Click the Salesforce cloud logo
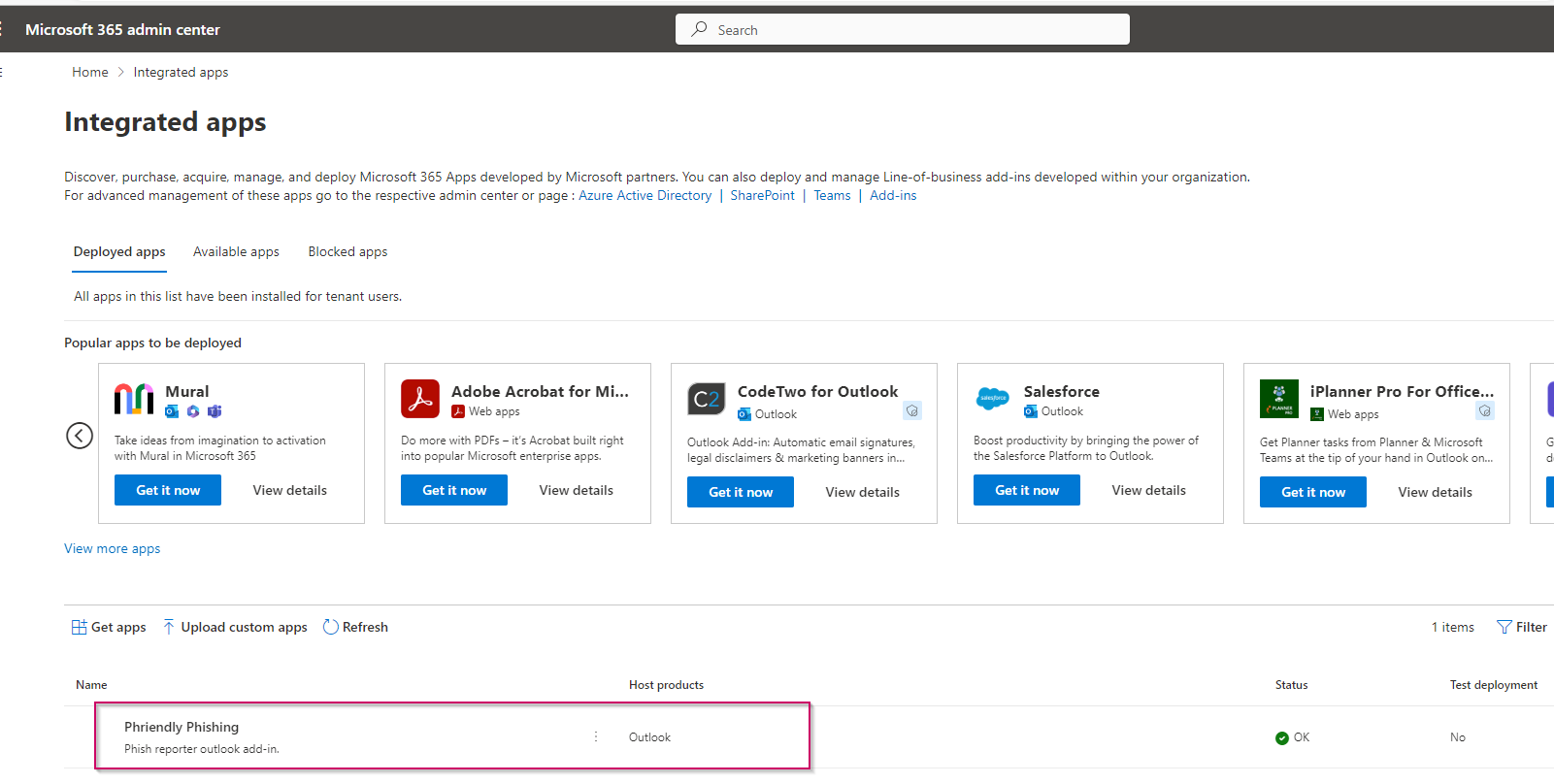Screen dimensions: 1554x784 [x=993, y=398]
